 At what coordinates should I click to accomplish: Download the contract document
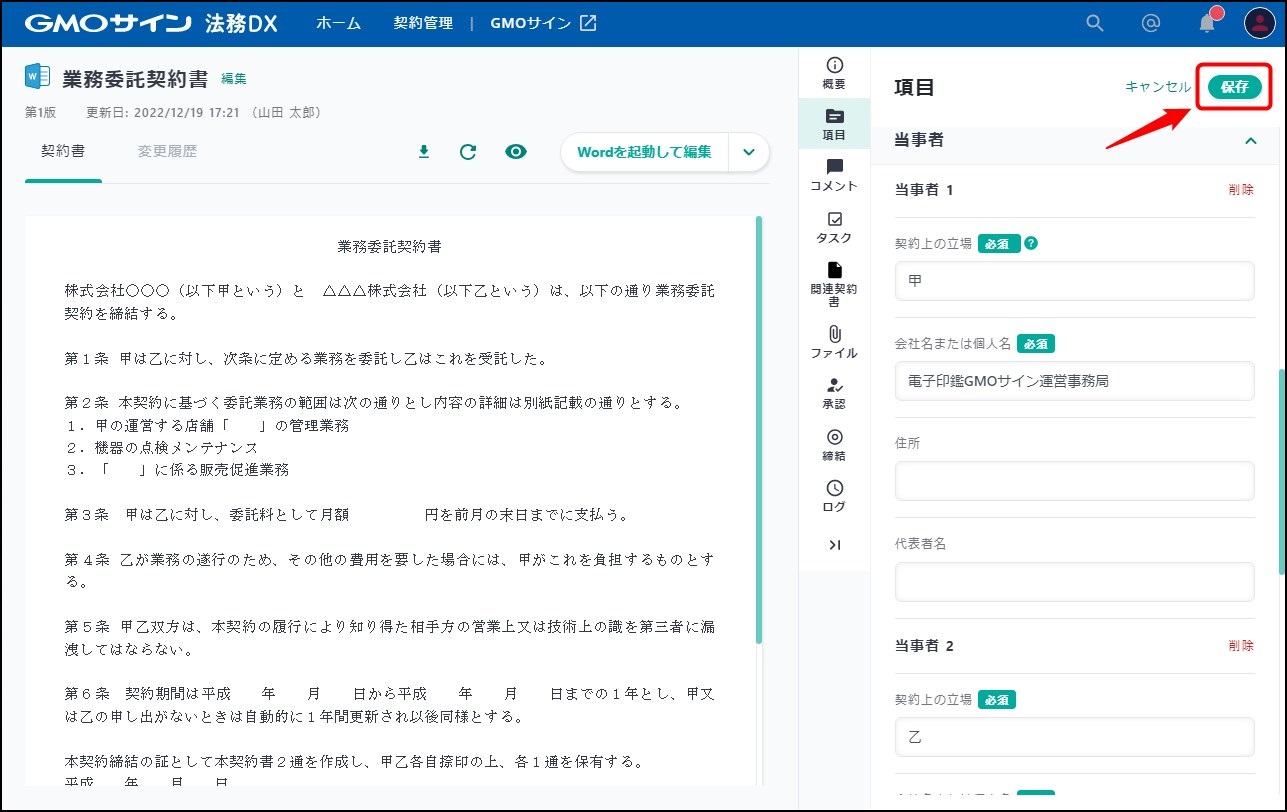(423, 152)
